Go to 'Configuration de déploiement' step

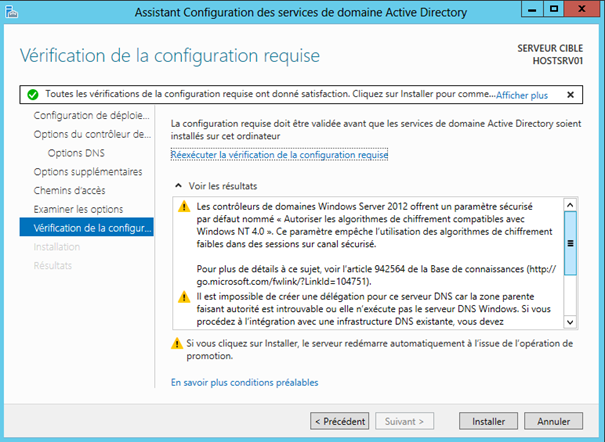[x=91, y=116]
